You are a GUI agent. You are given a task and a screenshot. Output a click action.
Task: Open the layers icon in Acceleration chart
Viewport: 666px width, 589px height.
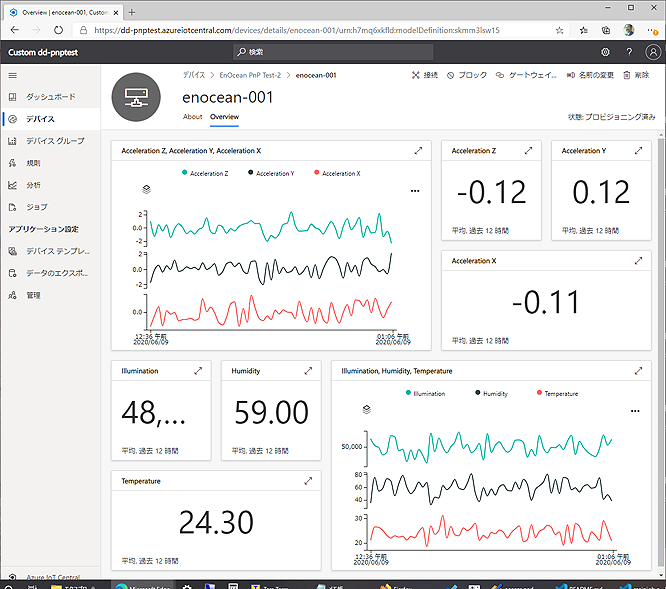point(146,188)
